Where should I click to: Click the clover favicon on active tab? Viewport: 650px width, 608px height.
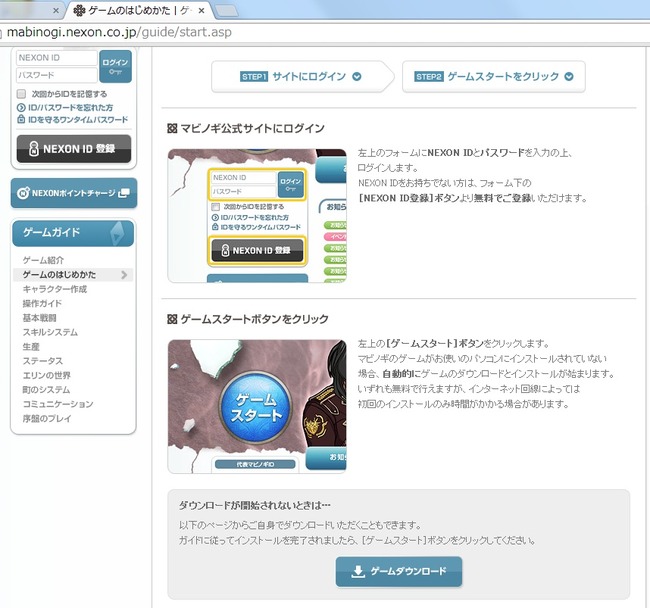pos(79,11)
